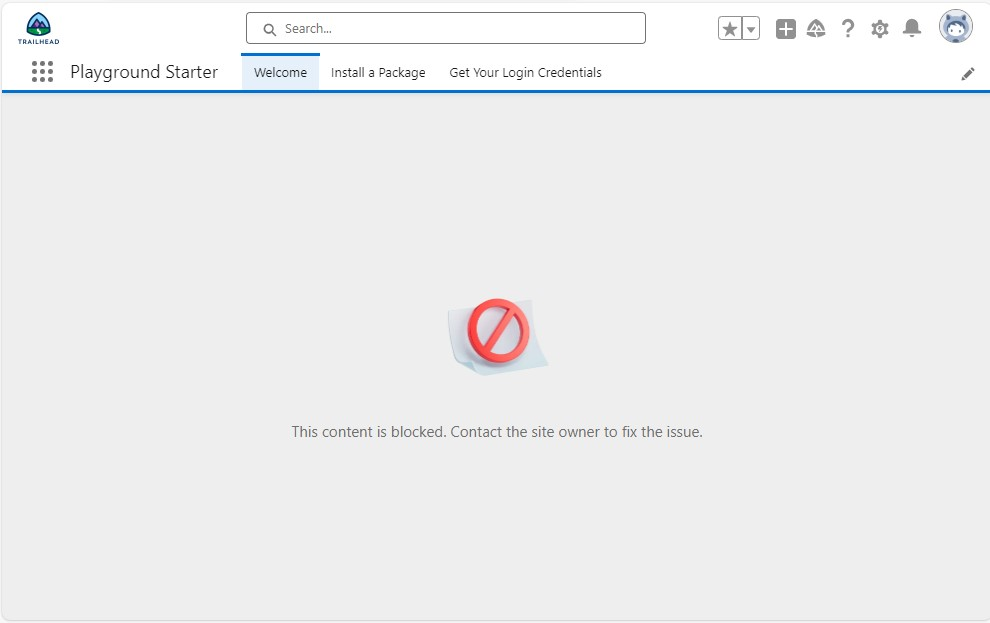Click the pencil to edit navigation items
This screenshot has height=623, width=990.
point(968,74)
